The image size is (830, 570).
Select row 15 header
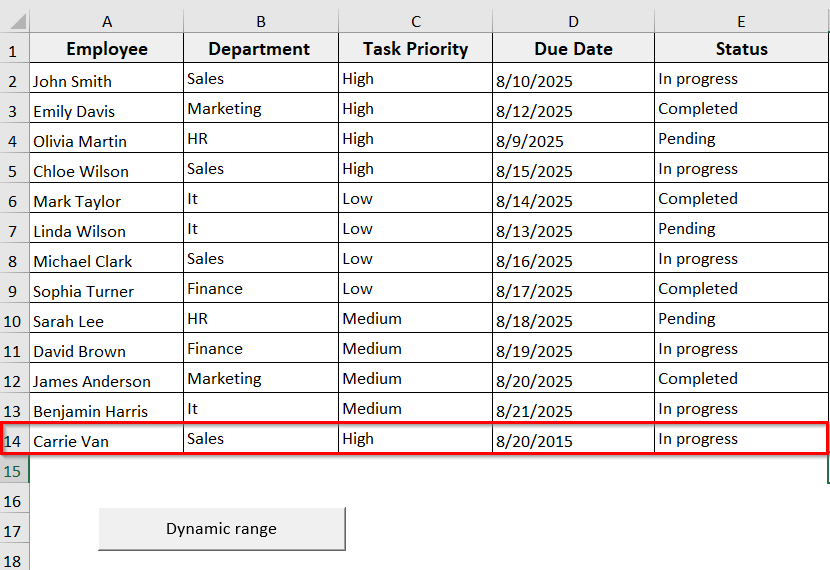(x=14, y=470)
